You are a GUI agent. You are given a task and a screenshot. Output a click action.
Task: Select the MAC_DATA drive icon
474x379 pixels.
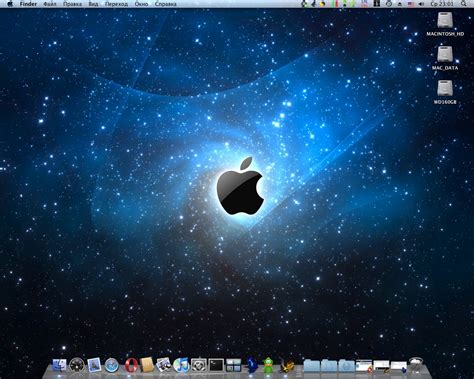coord(445,54)
